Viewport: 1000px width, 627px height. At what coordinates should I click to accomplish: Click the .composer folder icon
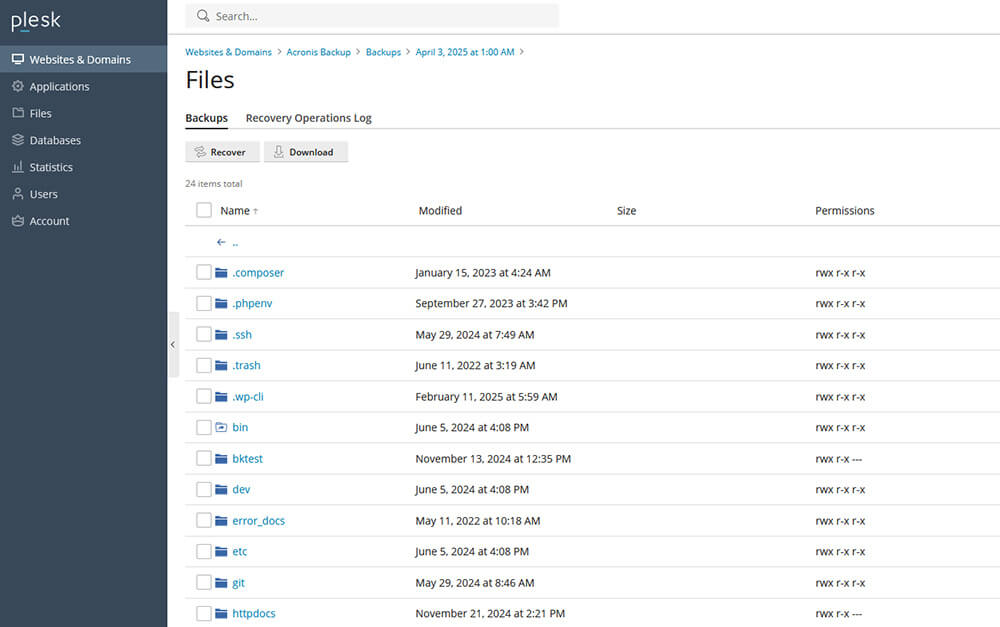221,273
